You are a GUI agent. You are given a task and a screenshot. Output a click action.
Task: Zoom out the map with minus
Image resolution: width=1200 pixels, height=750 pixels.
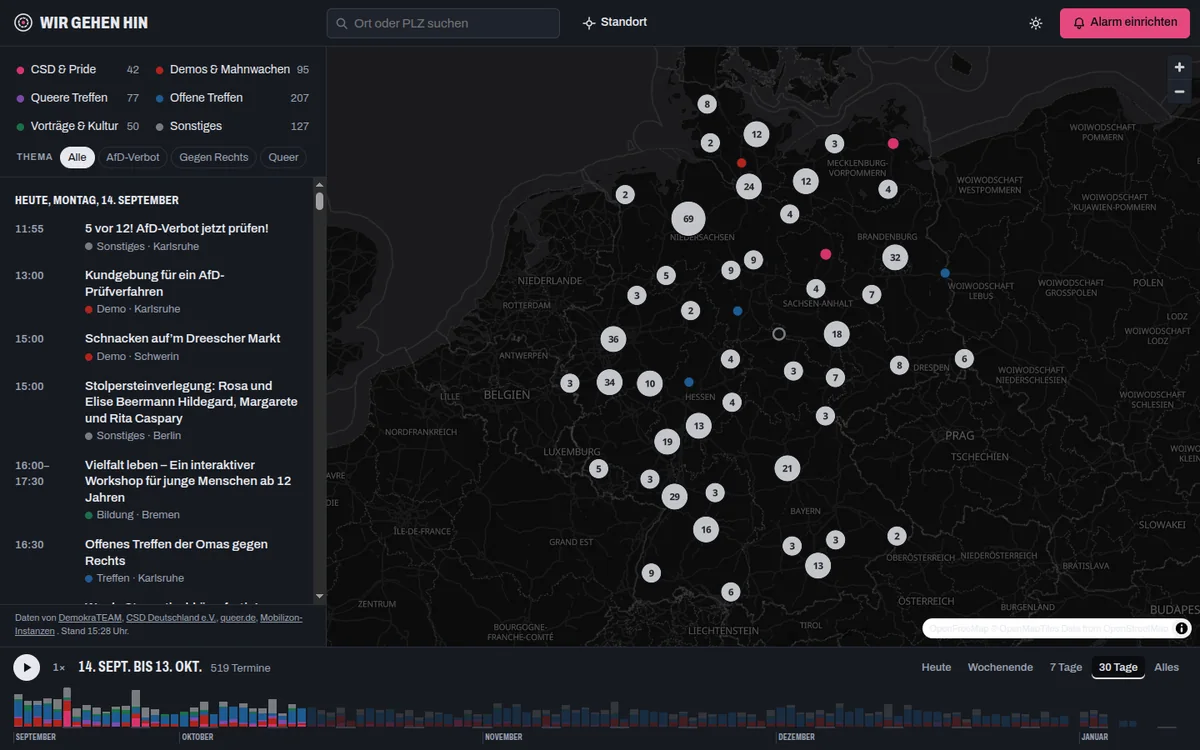(x=1180, y=91)
